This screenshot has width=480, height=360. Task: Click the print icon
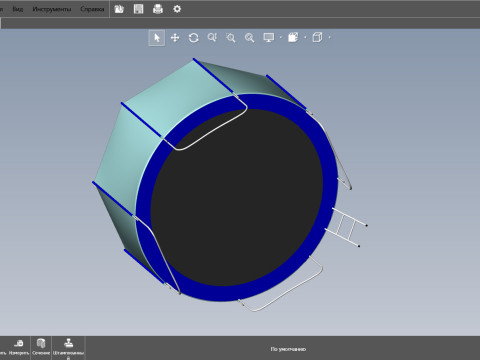click(x=158, y=9)
